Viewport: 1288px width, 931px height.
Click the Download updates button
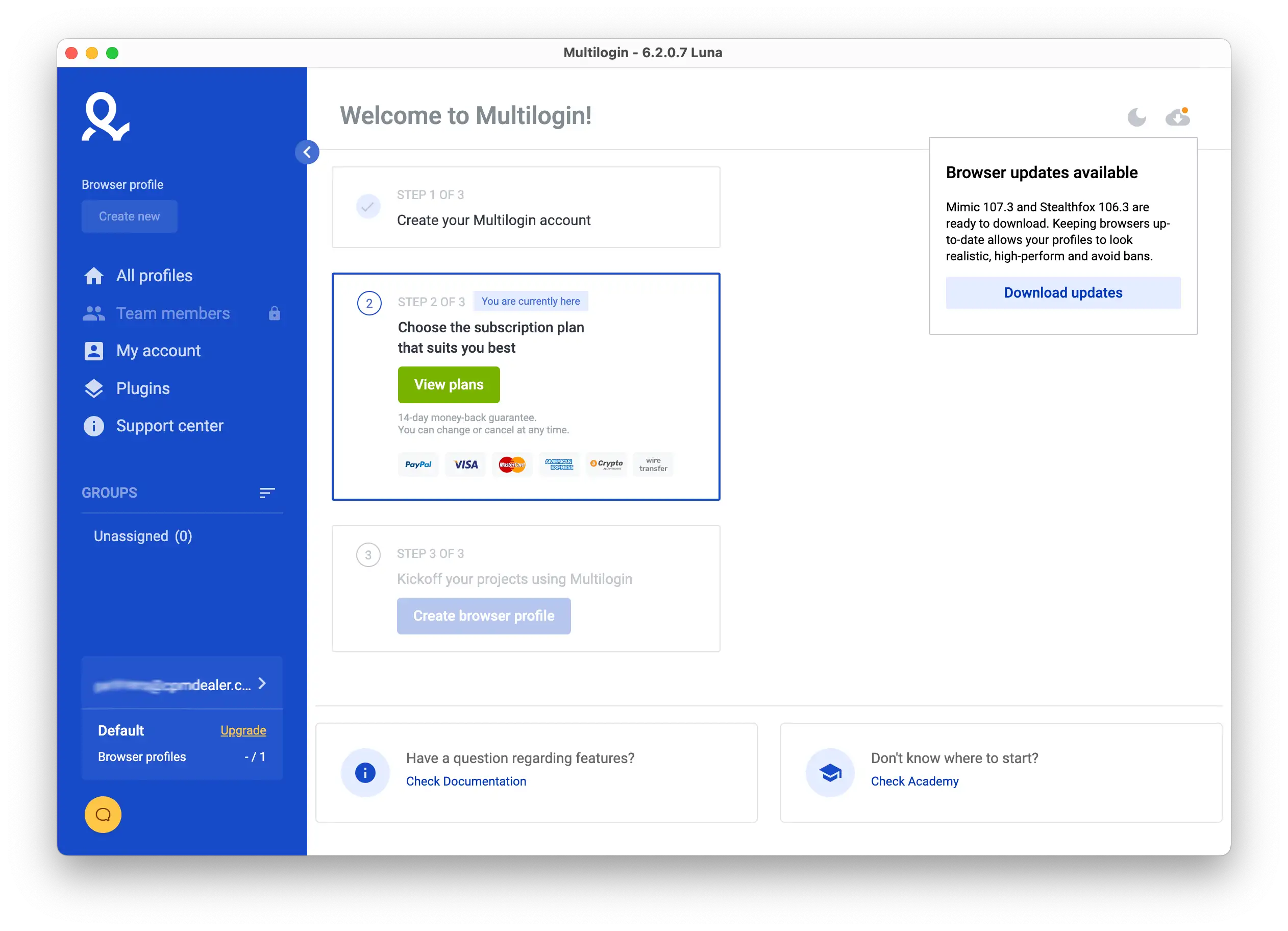tap(1063, 293)
